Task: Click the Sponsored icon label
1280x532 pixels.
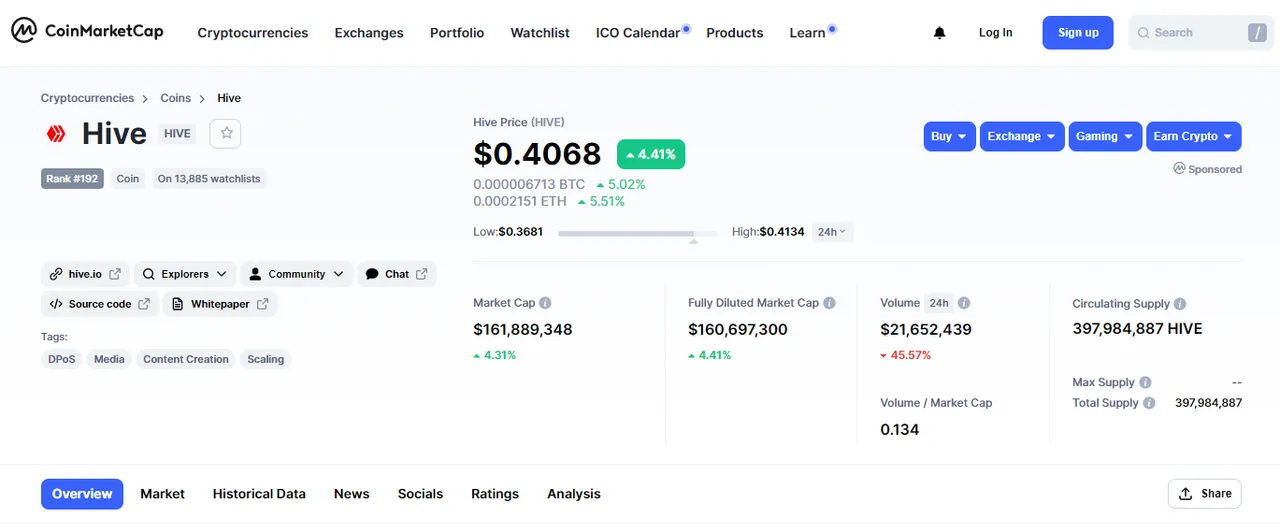Action: [x=1208, y=169]
